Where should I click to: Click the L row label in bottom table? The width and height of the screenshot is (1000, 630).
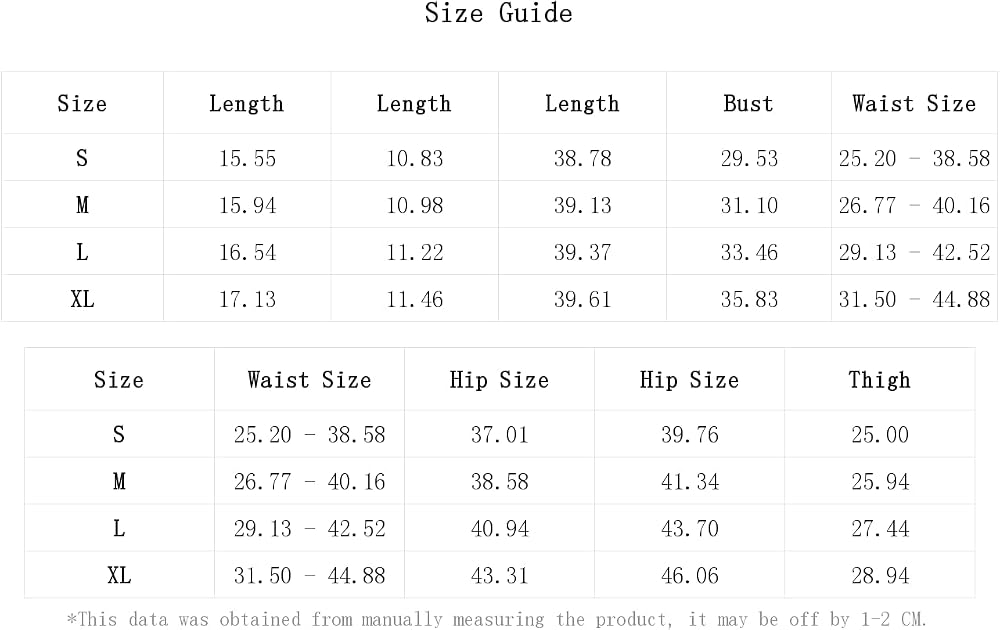pos(119,529)
